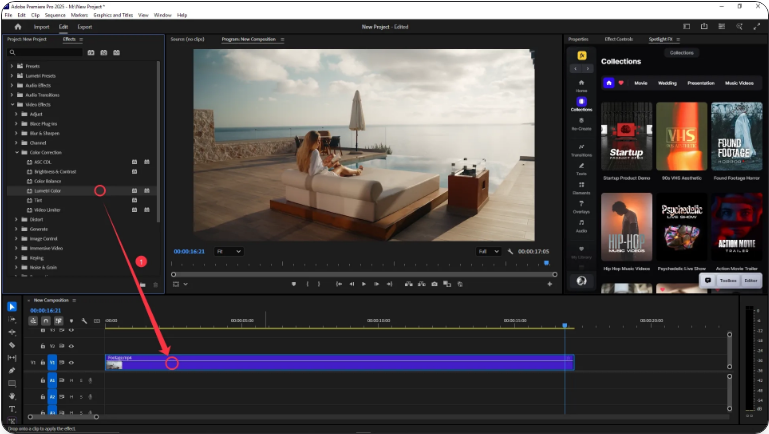
Task: Open the Home workspace icon
Action: 20,27
